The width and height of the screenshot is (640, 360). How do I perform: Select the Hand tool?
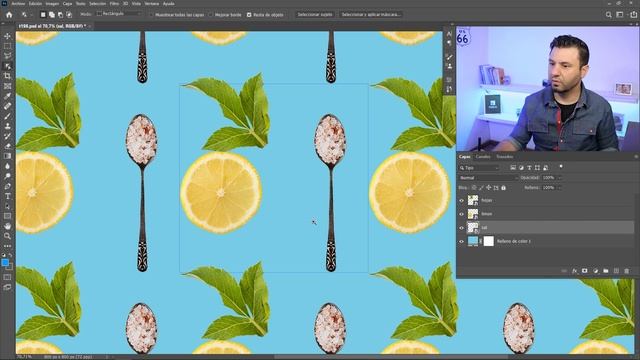click(7, 226)
